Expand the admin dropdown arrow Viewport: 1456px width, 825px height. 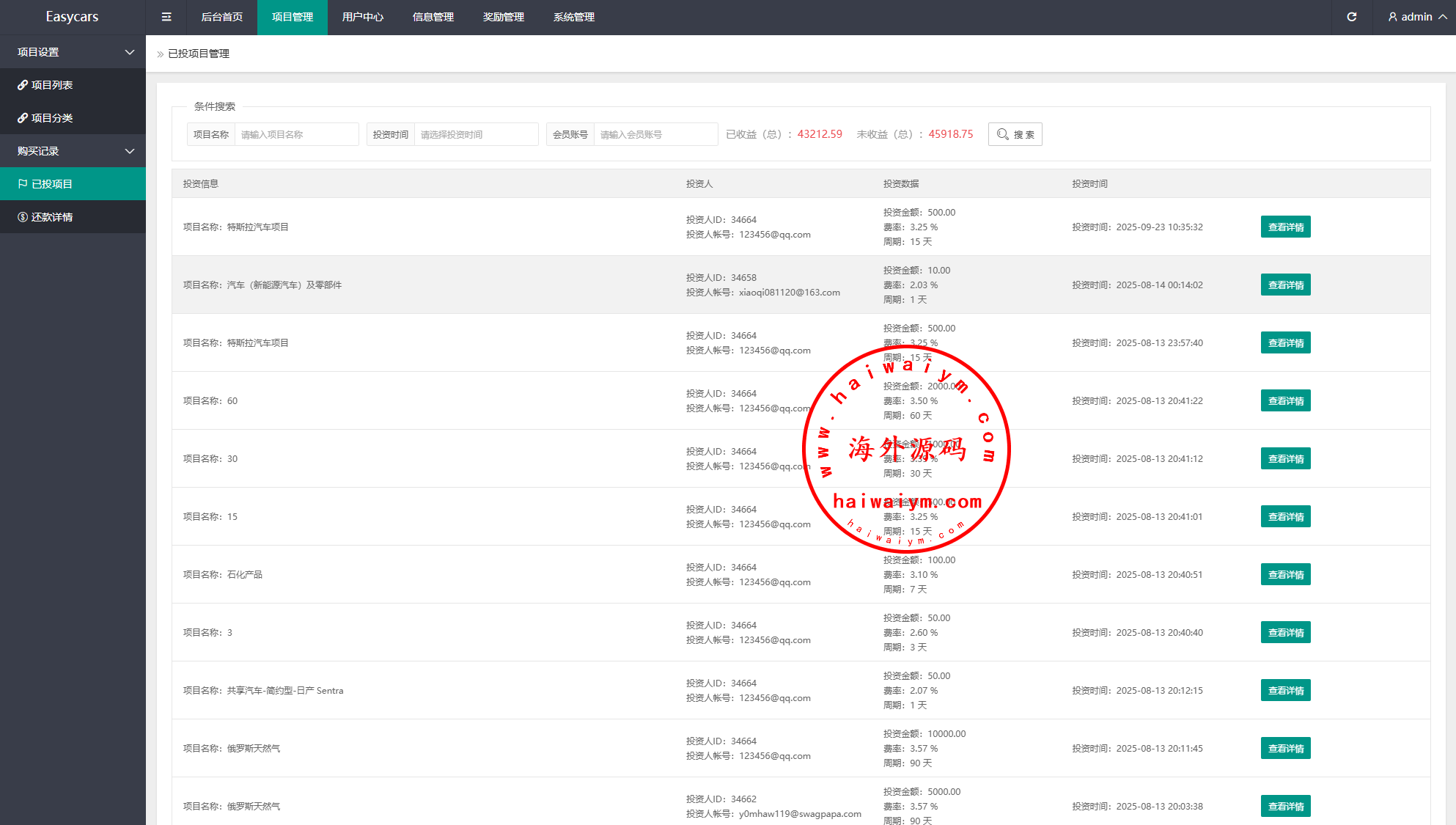coord(1443,17)
